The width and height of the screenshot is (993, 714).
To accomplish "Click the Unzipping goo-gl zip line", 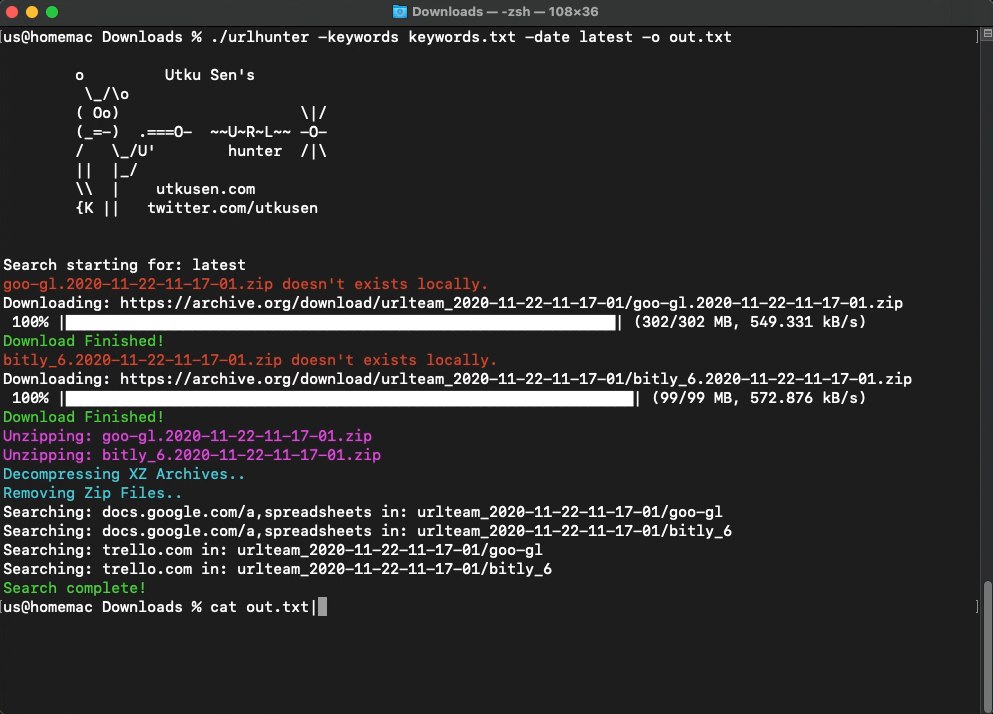I will 187,436.
